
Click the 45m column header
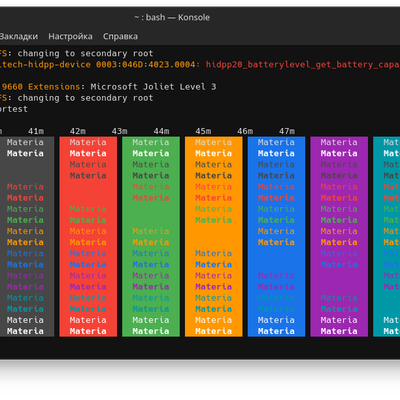click(x=203, y=131)
